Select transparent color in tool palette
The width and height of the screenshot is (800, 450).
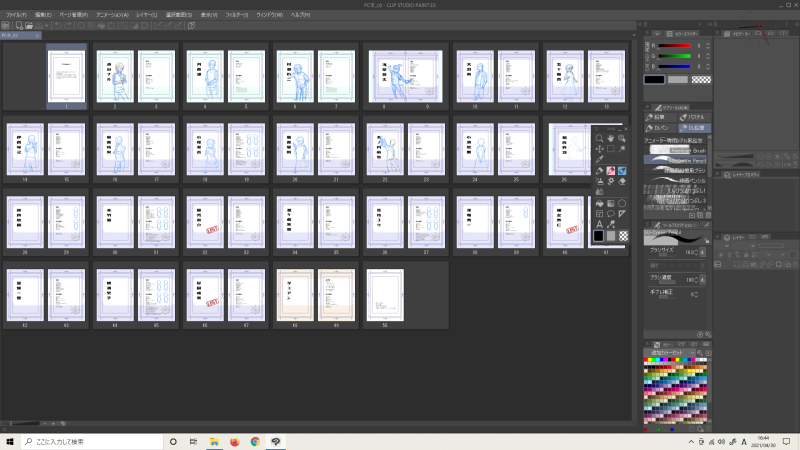tap(623, 236)
